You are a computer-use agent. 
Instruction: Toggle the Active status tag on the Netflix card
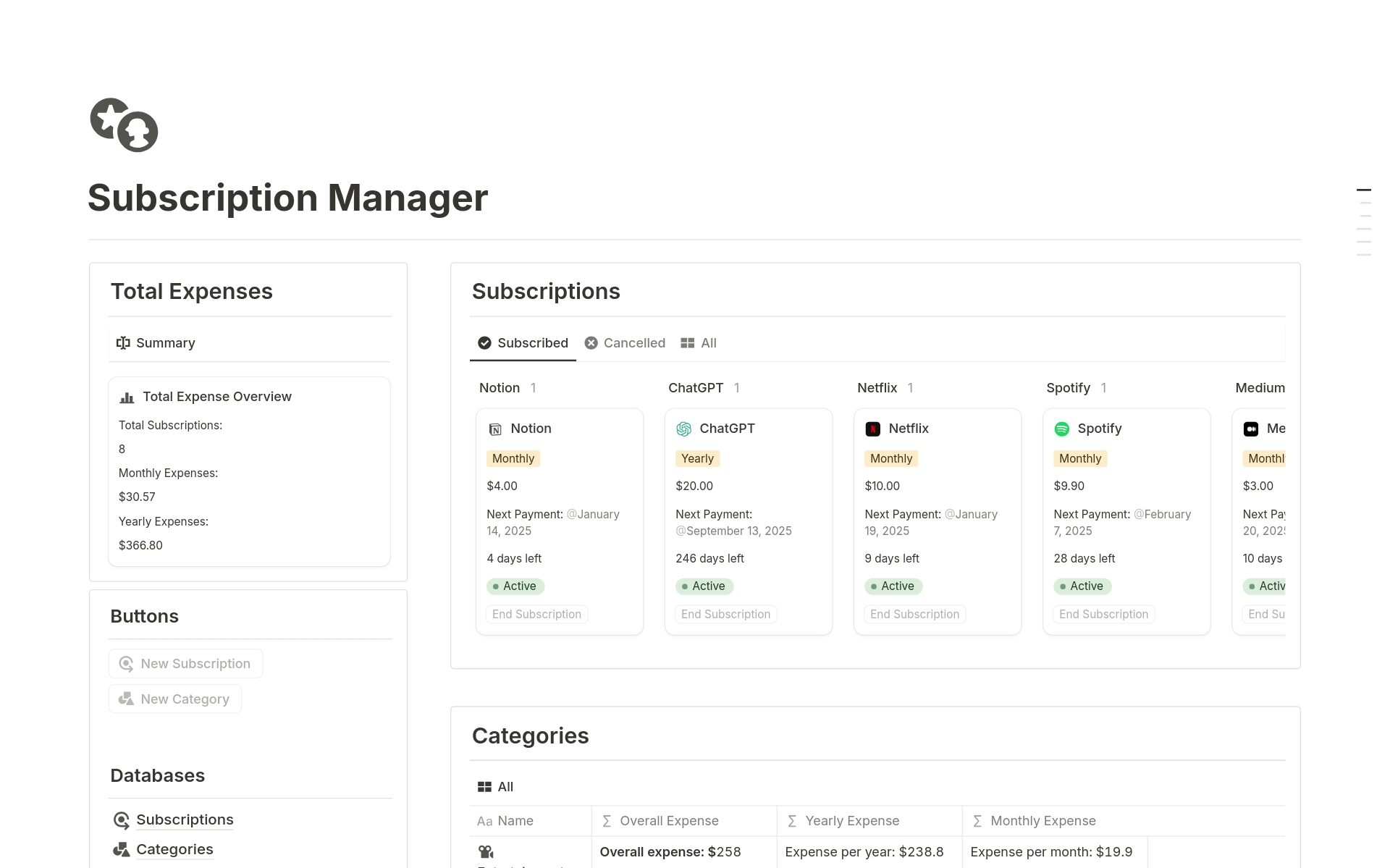[893, 586]
